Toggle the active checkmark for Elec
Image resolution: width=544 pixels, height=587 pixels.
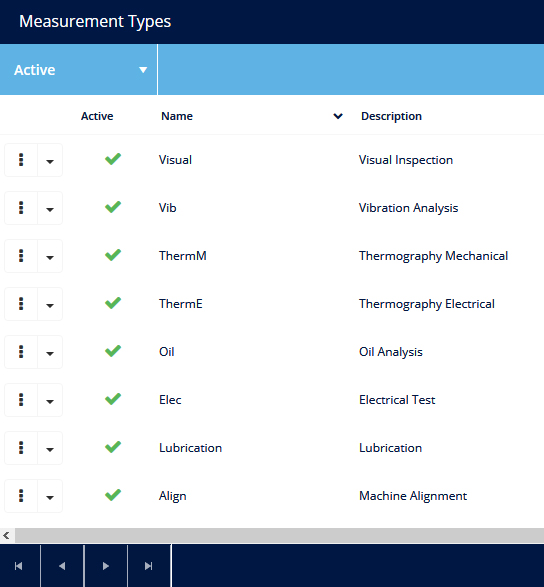click(x=113, y=399)
